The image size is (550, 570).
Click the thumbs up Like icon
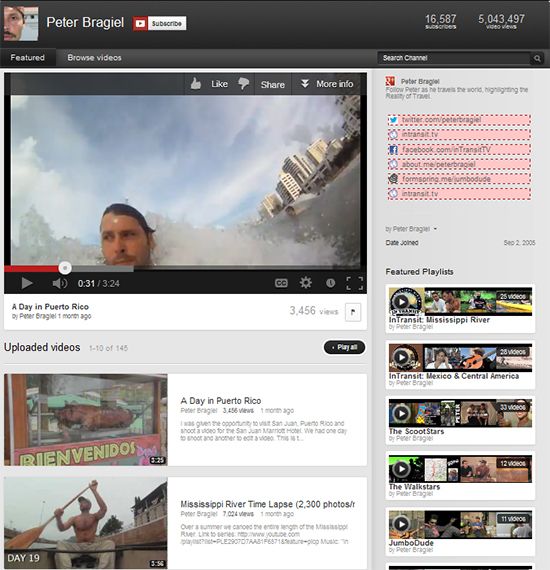pyautogui.click(x=196, y=84)
